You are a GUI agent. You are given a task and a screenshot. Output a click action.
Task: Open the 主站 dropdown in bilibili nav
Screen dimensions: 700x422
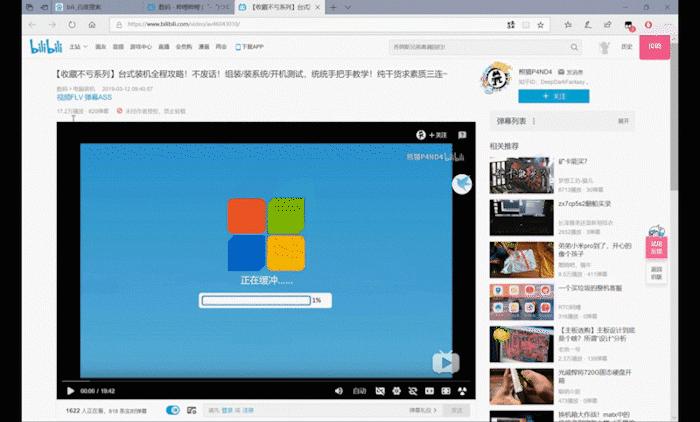pyautogui.click(x=78, y=46)
